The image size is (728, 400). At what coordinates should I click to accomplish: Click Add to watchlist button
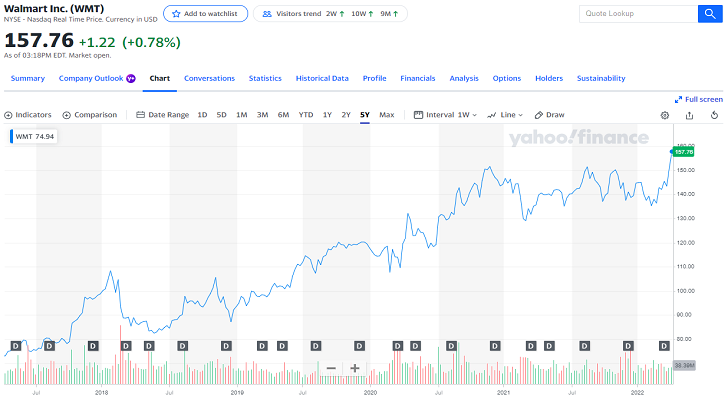click(x=205, y=14)
